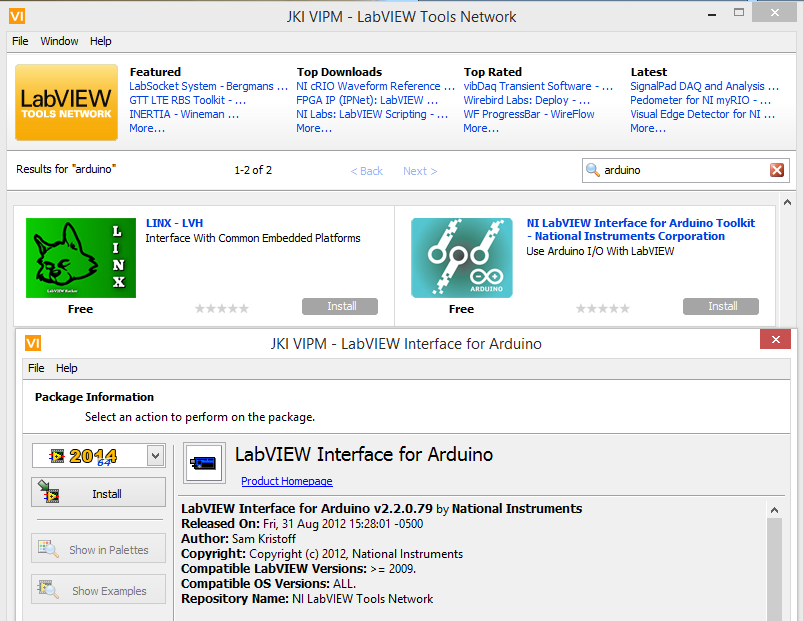Click More under Latest
The width and height of the screenshot is (804, 621).
click(x=648, y=128)
